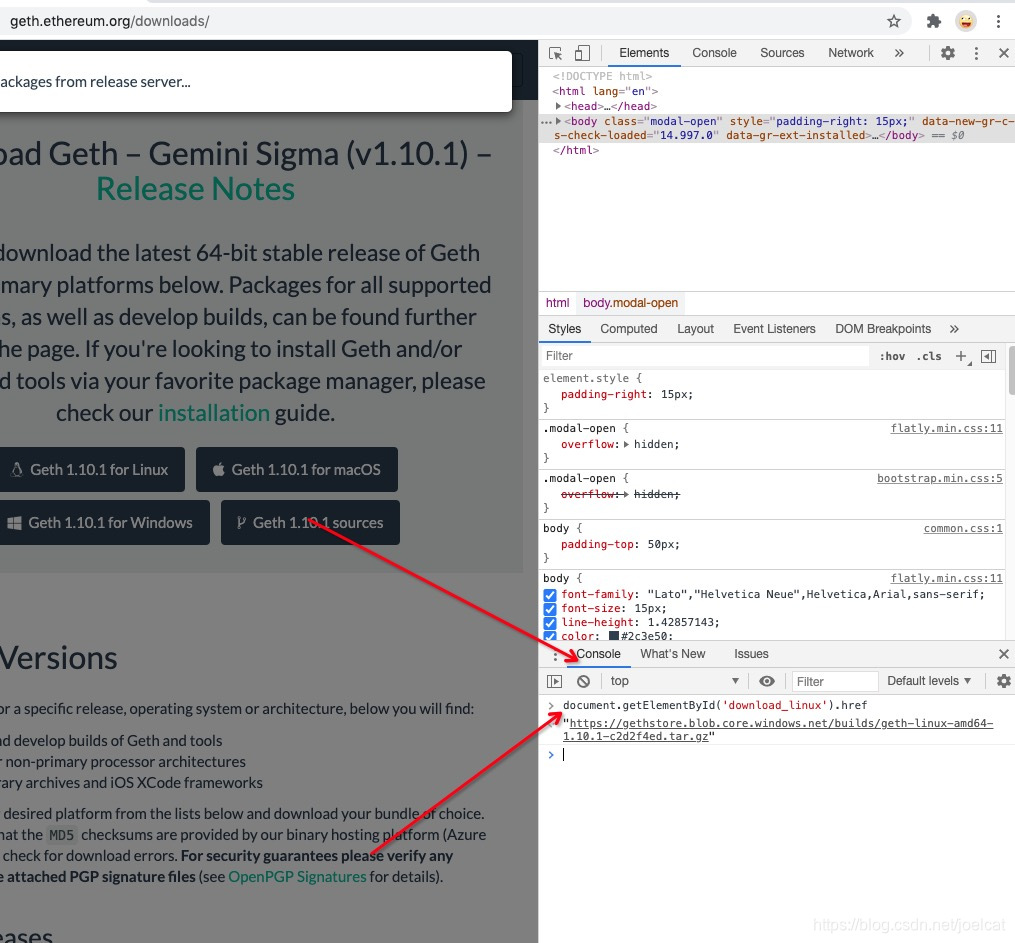
Task: Select the drawer Console tab
Action: pos(597,654)
